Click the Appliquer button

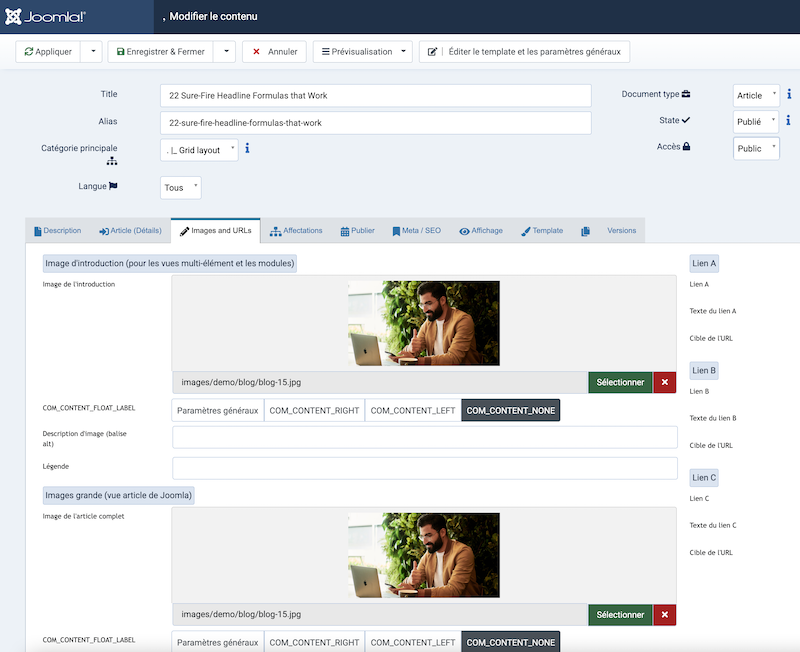pos(48,52)
